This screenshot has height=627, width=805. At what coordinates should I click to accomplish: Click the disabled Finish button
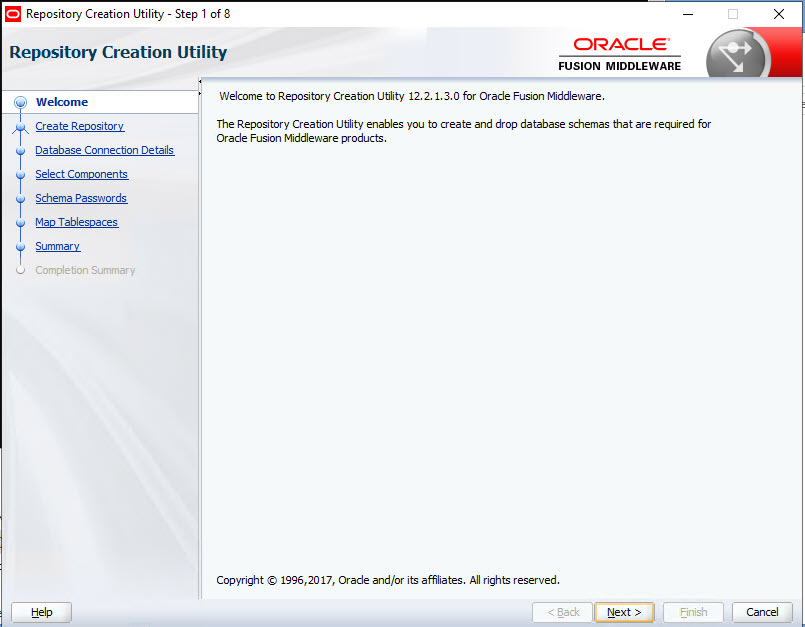coord(693,612)
